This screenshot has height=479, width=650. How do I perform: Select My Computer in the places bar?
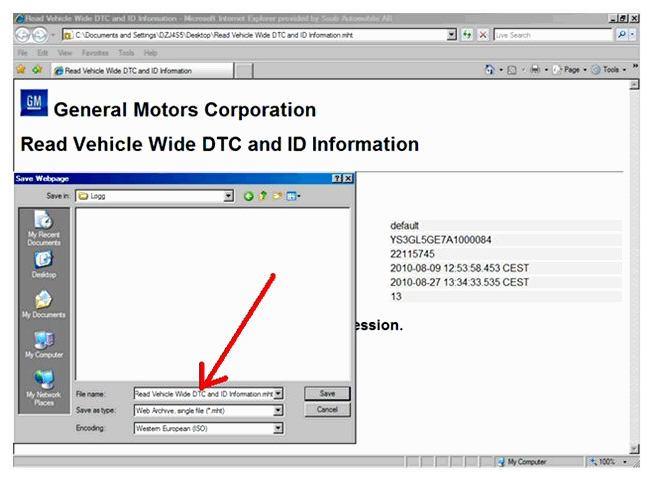[x=44, y=344]
